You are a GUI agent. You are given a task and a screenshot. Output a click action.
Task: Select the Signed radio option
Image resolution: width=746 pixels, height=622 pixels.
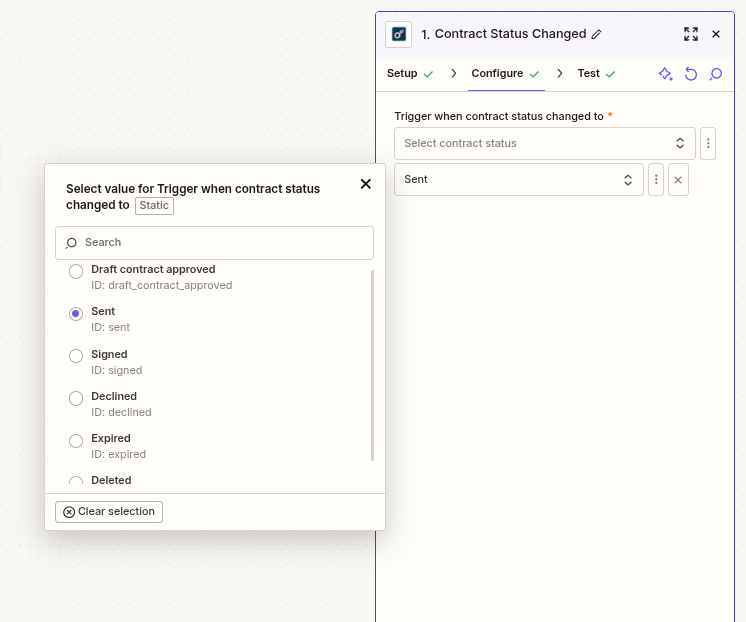tap(76, 356)
